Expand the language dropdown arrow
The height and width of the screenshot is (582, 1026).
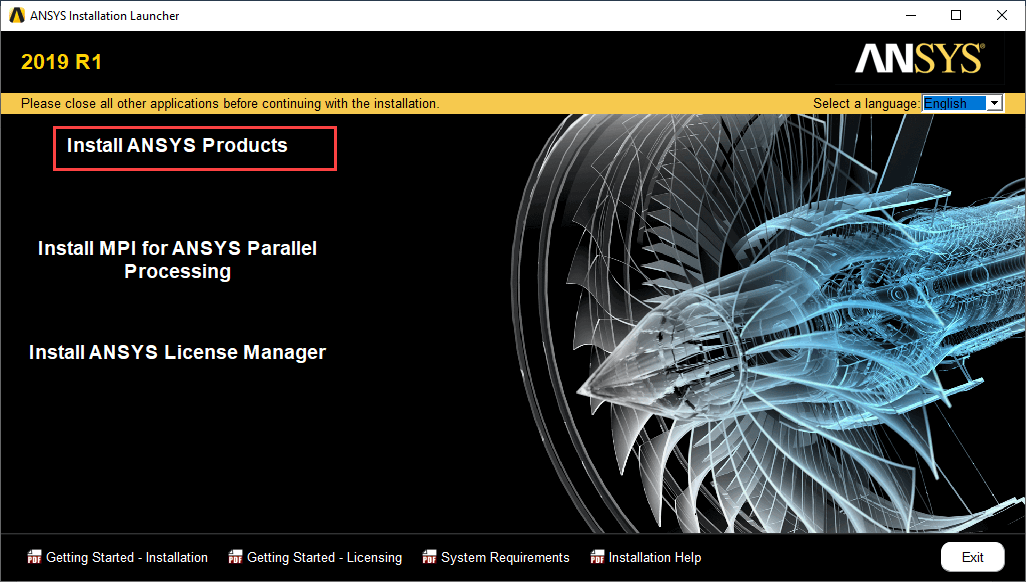pyautogui.click(x=994, y=103)
